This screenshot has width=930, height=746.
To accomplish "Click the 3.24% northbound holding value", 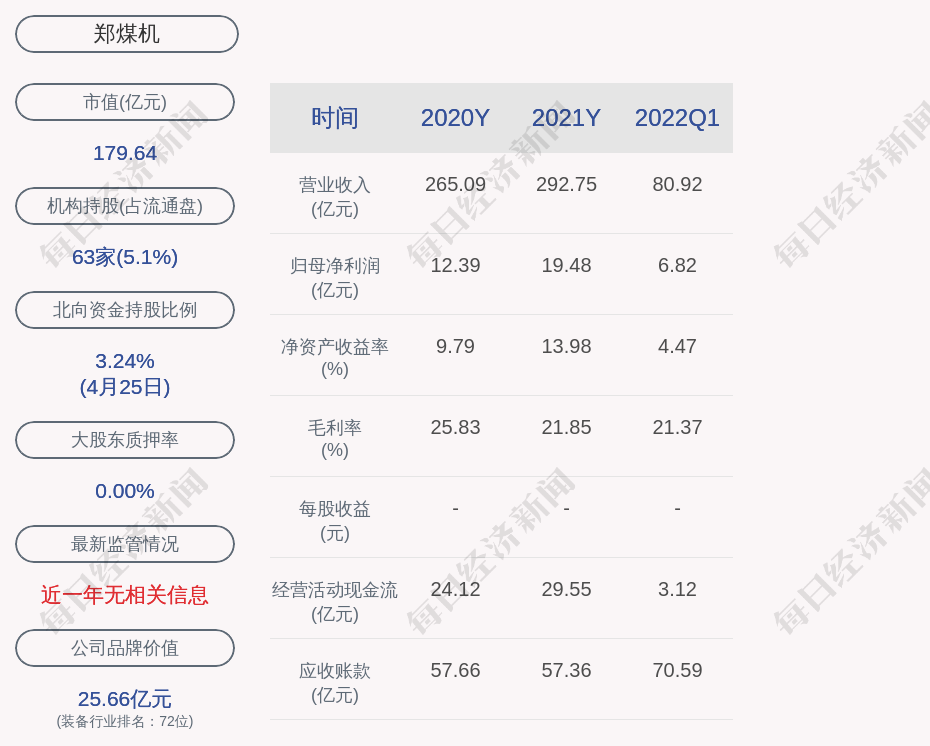I will click(125, 361).
